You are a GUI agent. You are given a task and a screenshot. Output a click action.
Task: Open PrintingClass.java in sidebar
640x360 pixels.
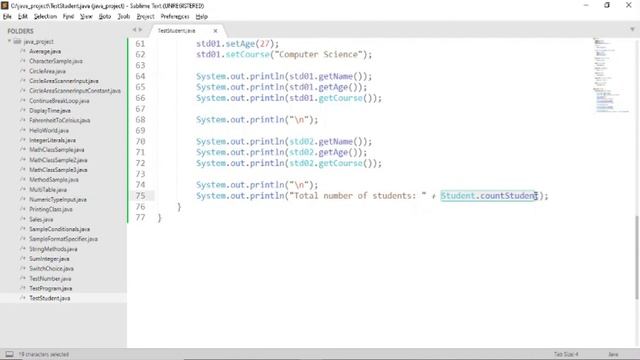coord(51,209)
